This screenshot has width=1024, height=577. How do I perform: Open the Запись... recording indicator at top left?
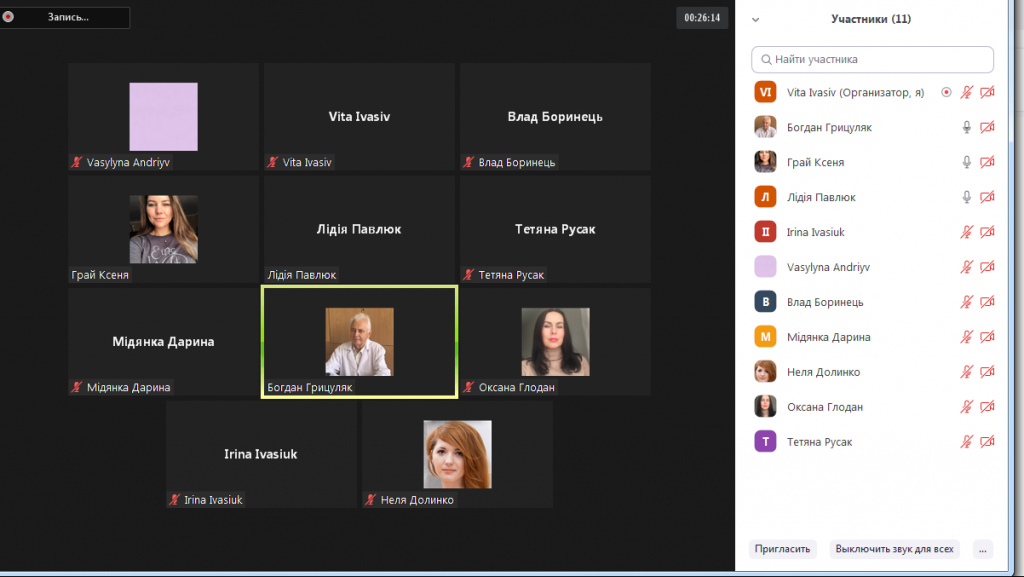click(65, 17)
